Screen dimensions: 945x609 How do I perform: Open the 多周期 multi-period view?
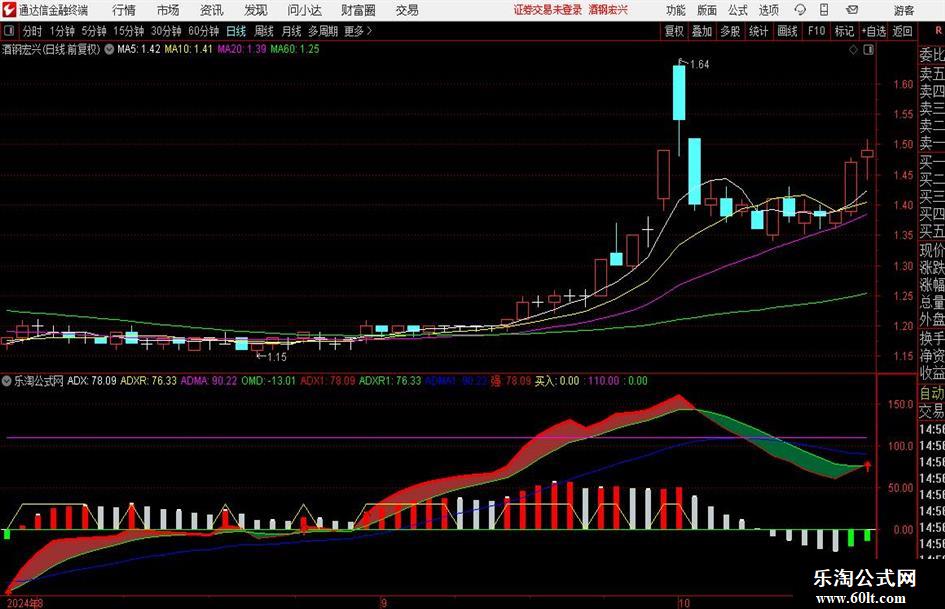click(323, 31)
